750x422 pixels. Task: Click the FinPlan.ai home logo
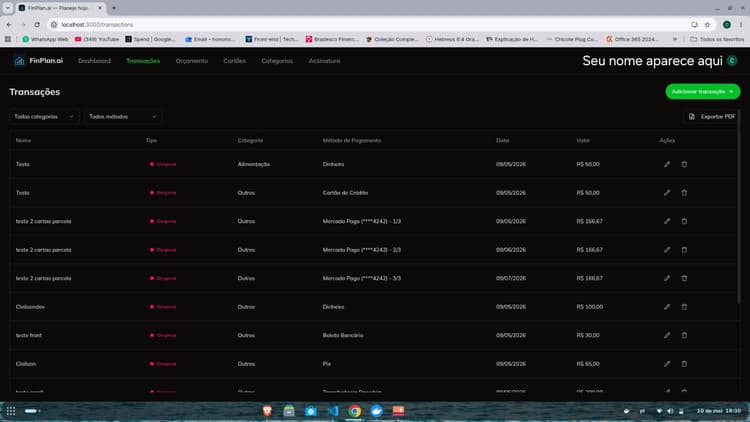pos(39,61)
